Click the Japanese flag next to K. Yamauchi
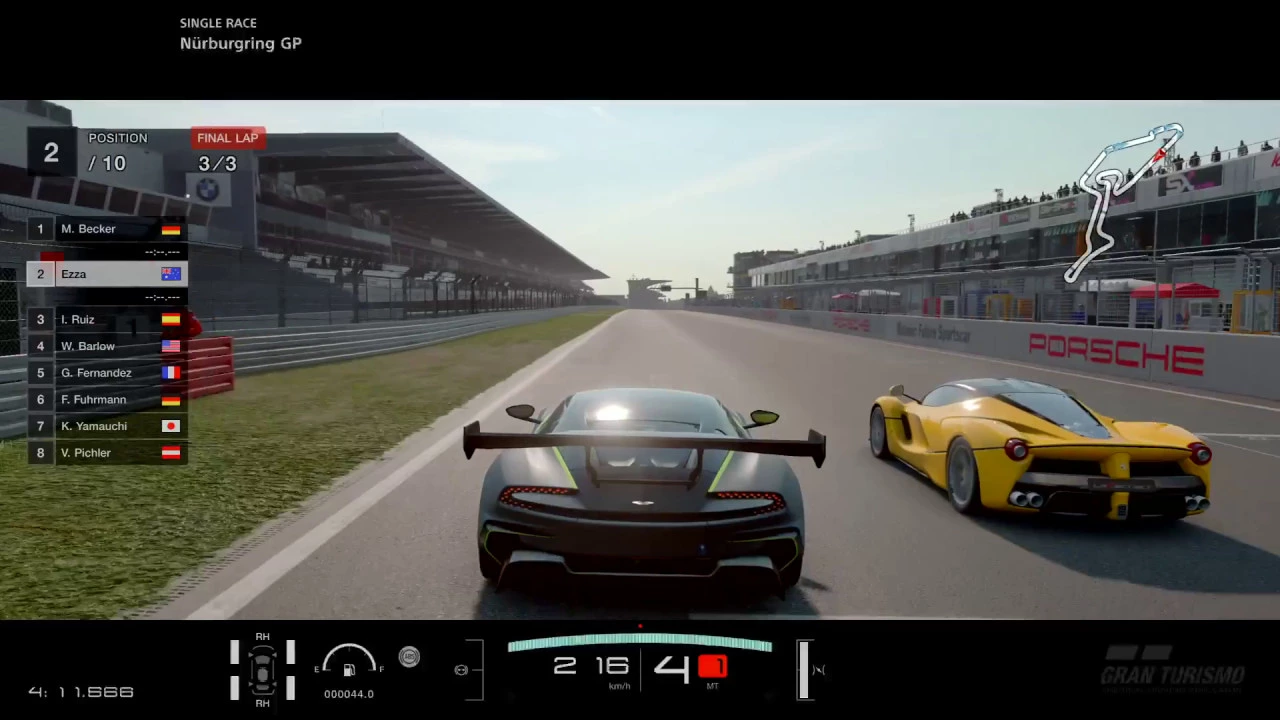 171,426
